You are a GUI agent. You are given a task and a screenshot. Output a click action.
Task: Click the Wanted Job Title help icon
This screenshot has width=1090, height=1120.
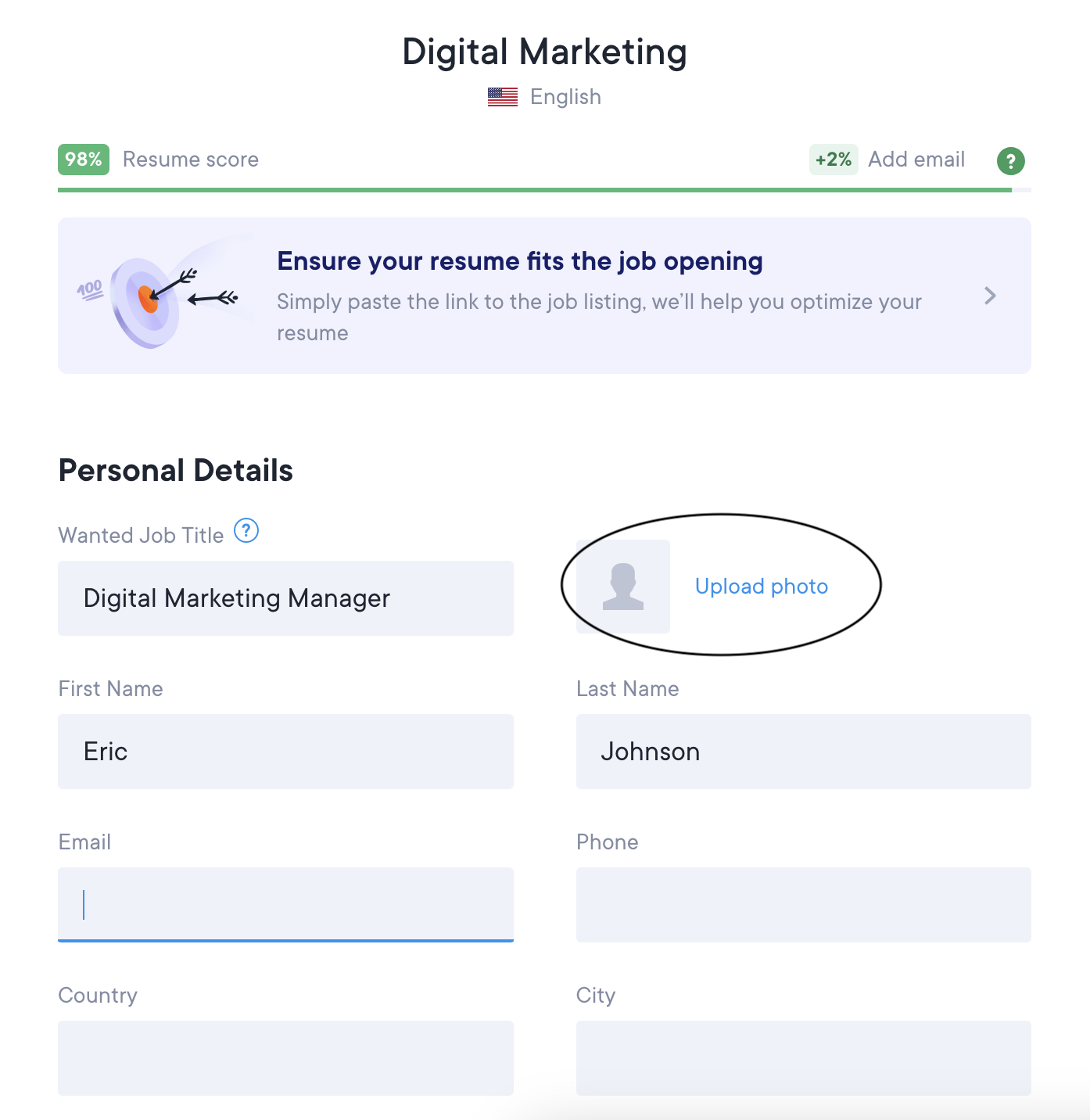[246, 531]
